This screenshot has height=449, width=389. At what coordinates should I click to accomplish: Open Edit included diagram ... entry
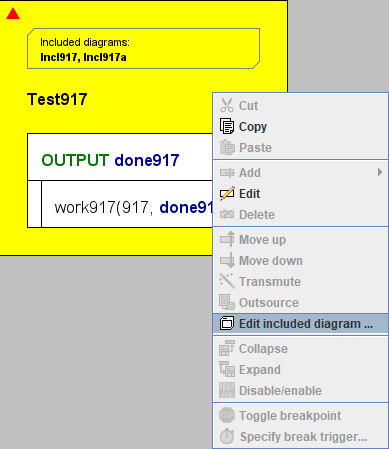[x=300, y=323]
